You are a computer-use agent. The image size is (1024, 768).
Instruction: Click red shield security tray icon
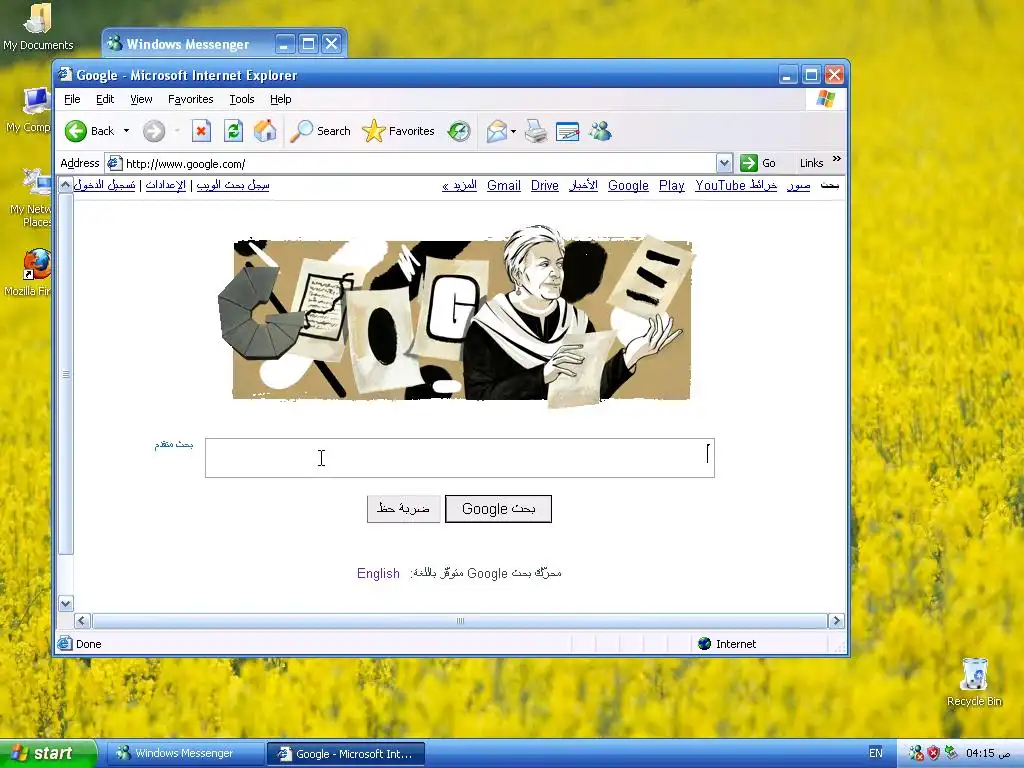[934, 754]
